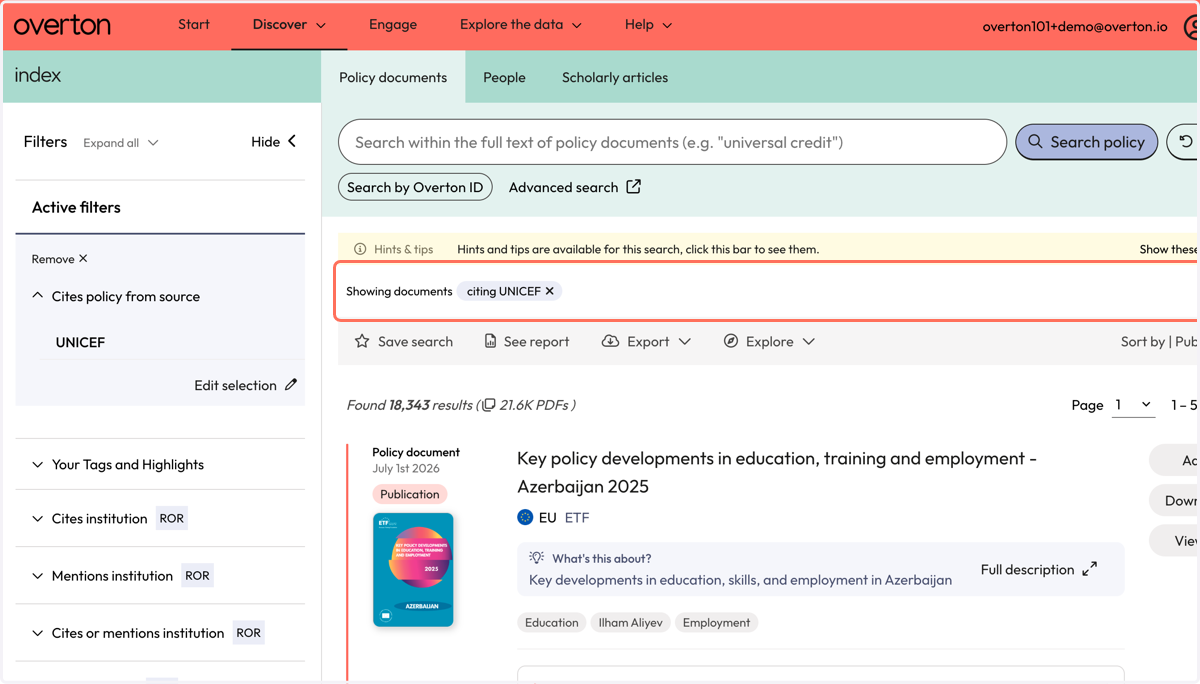Click Edit selection pencil link
This screenshot has width=1200, height=684.
(245, 385)
